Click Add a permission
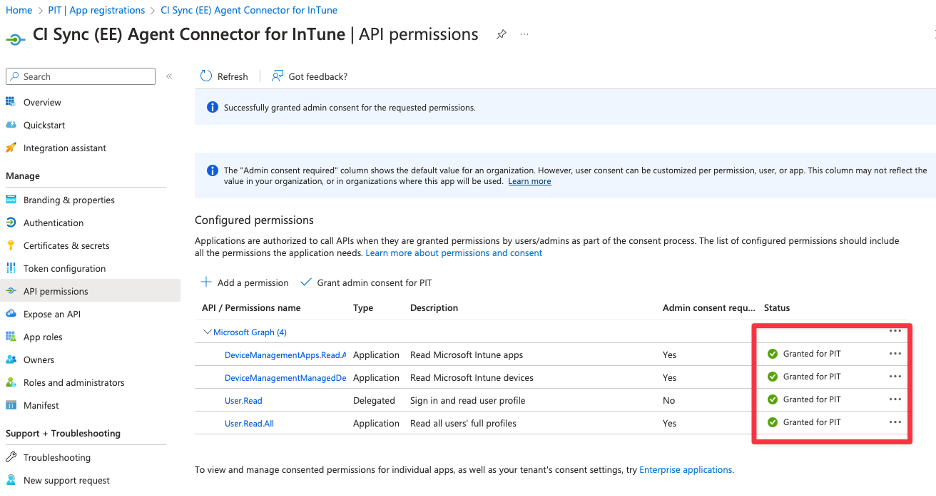The width and height of the screenshot is (936, 496). [253, 282]
